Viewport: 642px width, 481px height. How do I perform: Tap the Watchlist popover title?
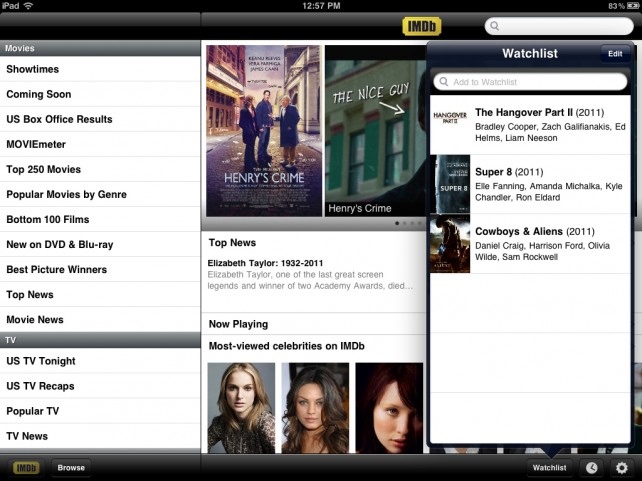530,53
